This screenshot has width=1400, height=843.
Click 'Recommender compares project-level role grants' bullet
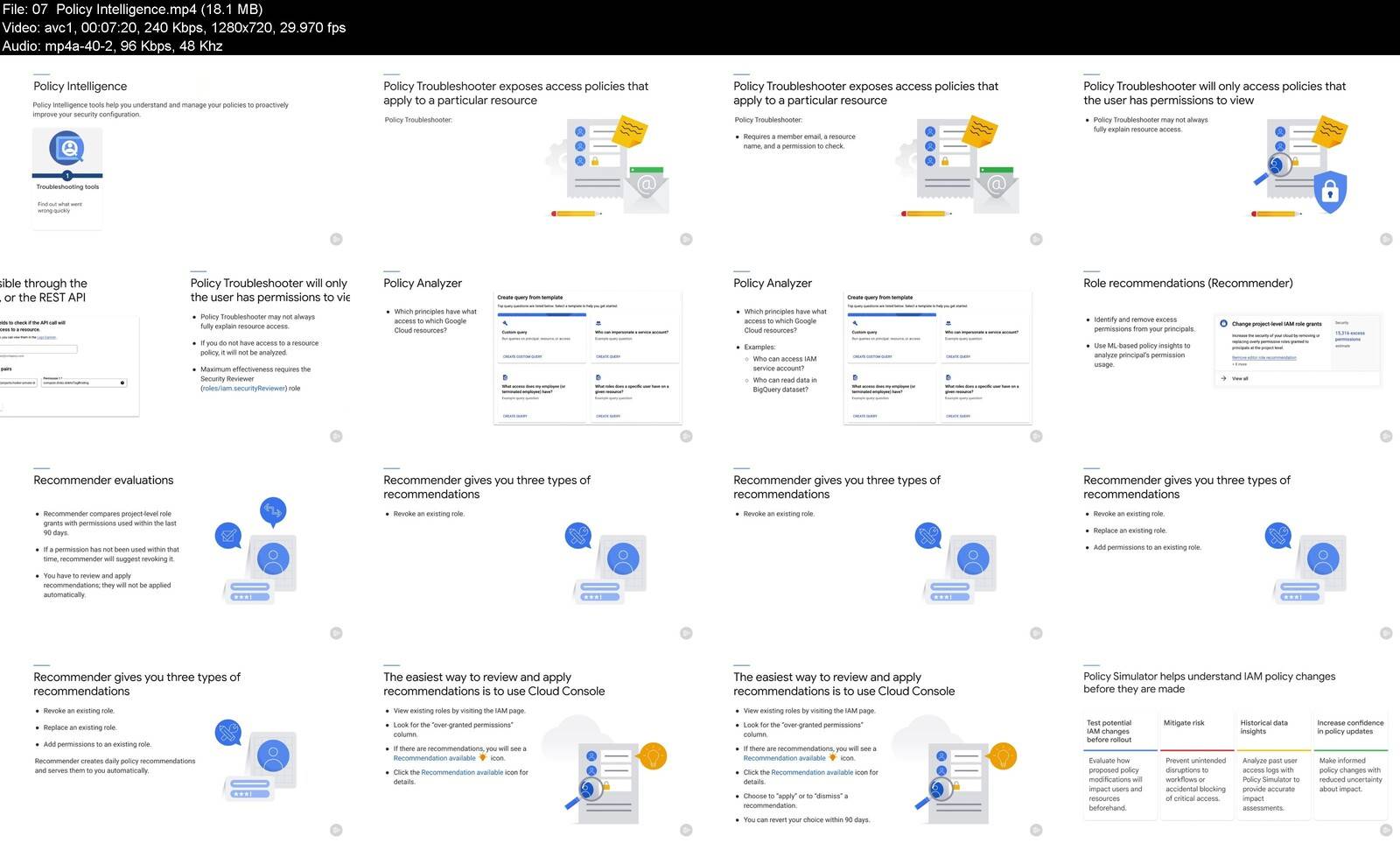pos(109,523)
